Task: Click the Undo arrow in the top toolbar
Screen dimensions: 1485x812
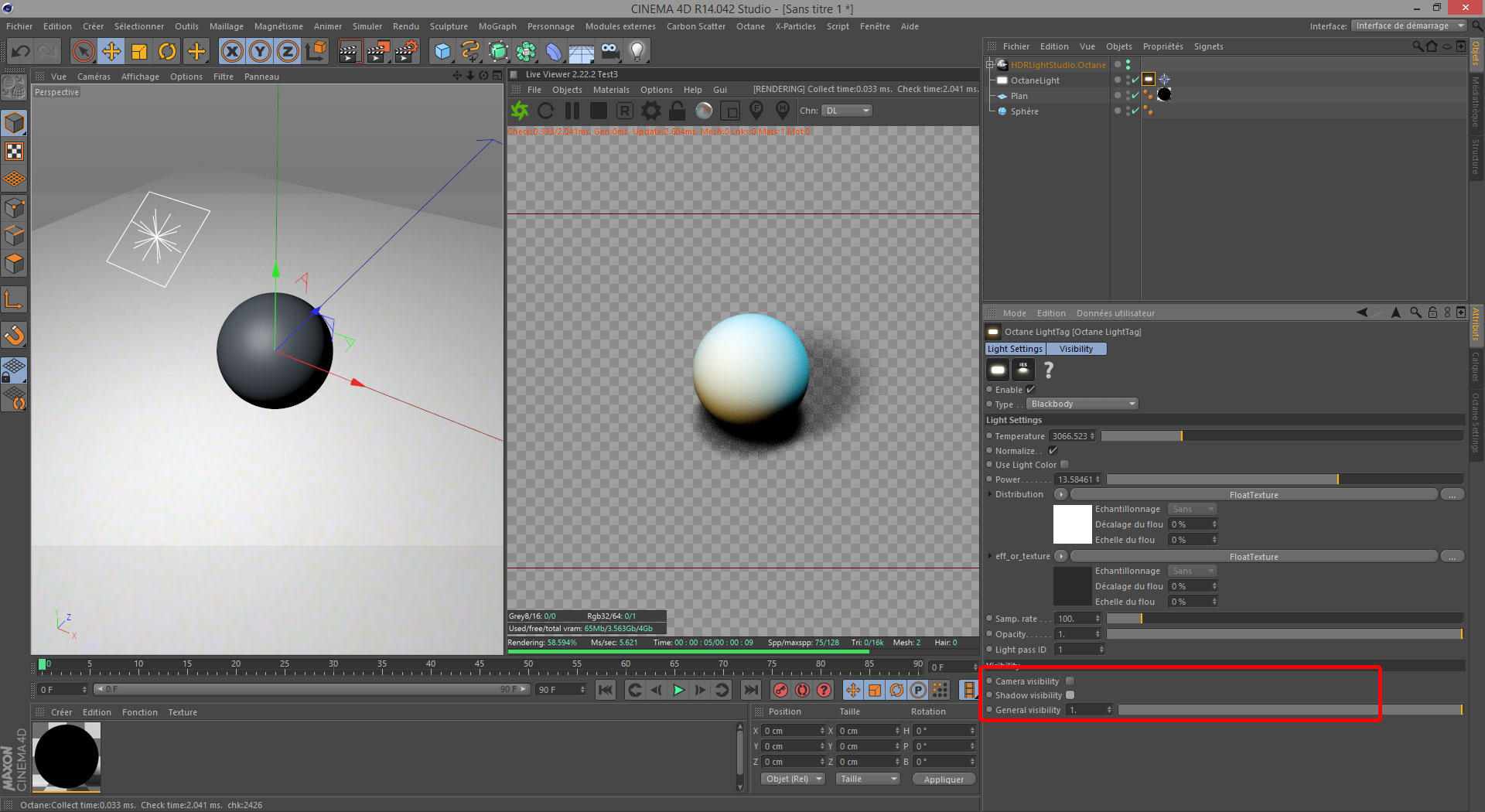Action: (x=21, y=52)
